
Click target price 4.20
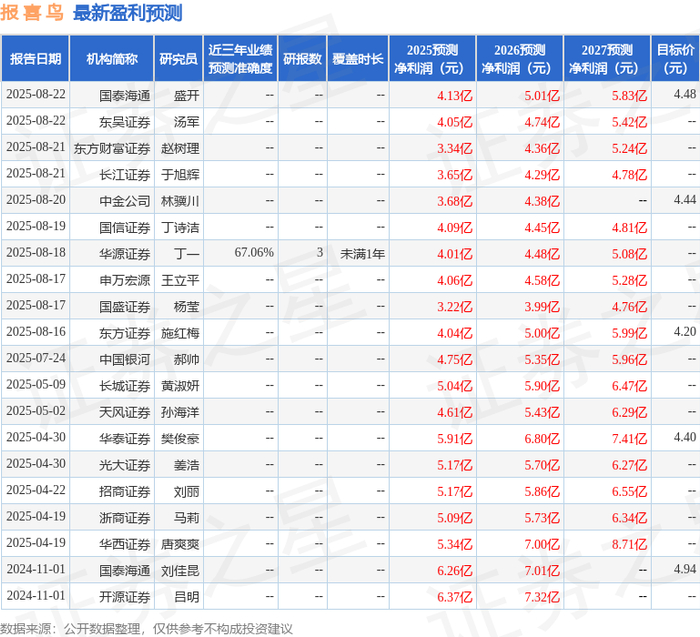point(685,332)
